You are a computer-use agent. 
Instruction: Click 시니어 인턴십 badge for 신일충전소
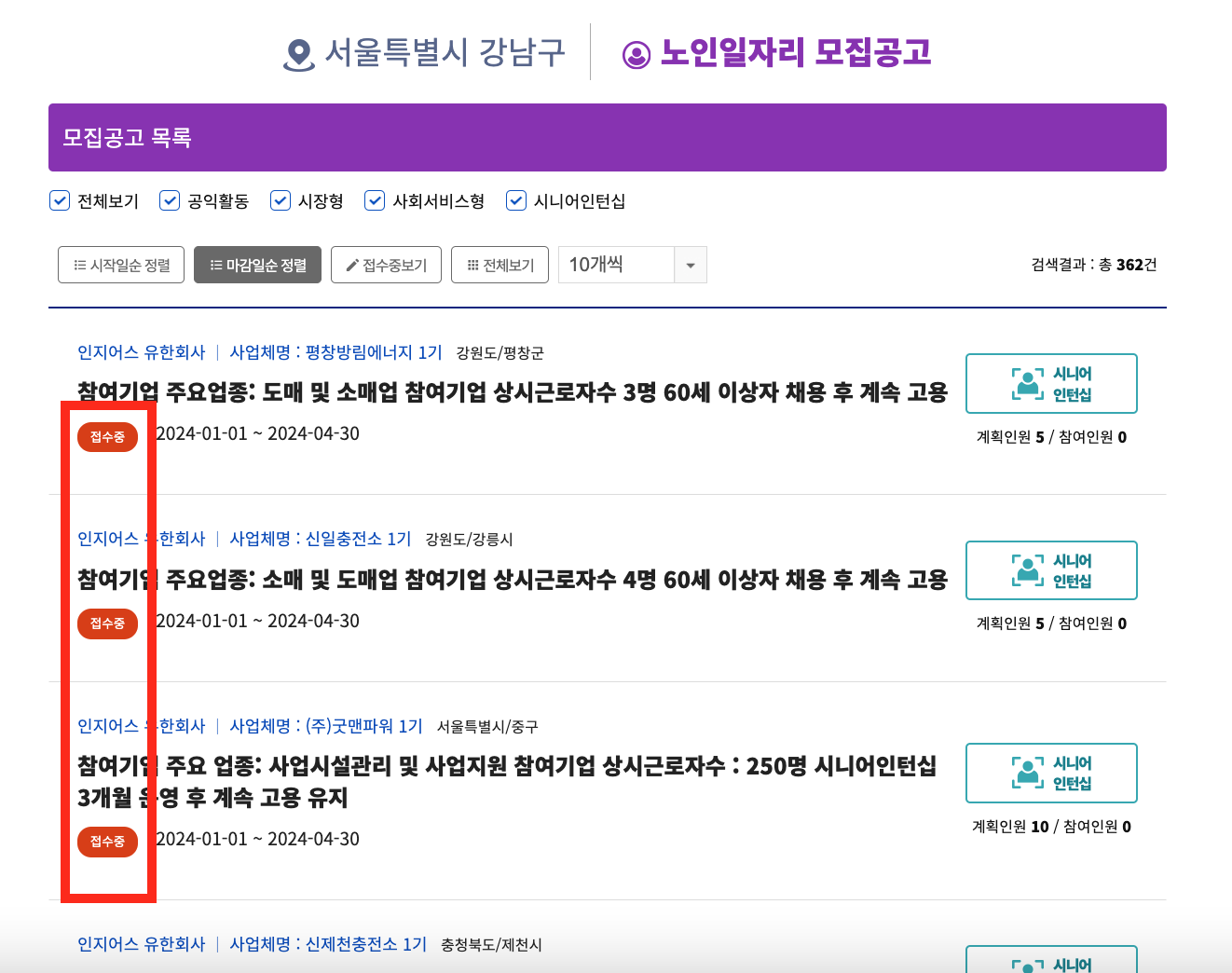[1051, 570]
